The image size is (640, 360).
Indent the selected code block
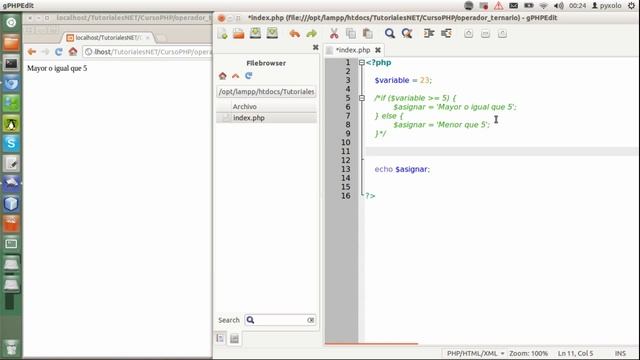pyautogui.click(x=429, y=33)
